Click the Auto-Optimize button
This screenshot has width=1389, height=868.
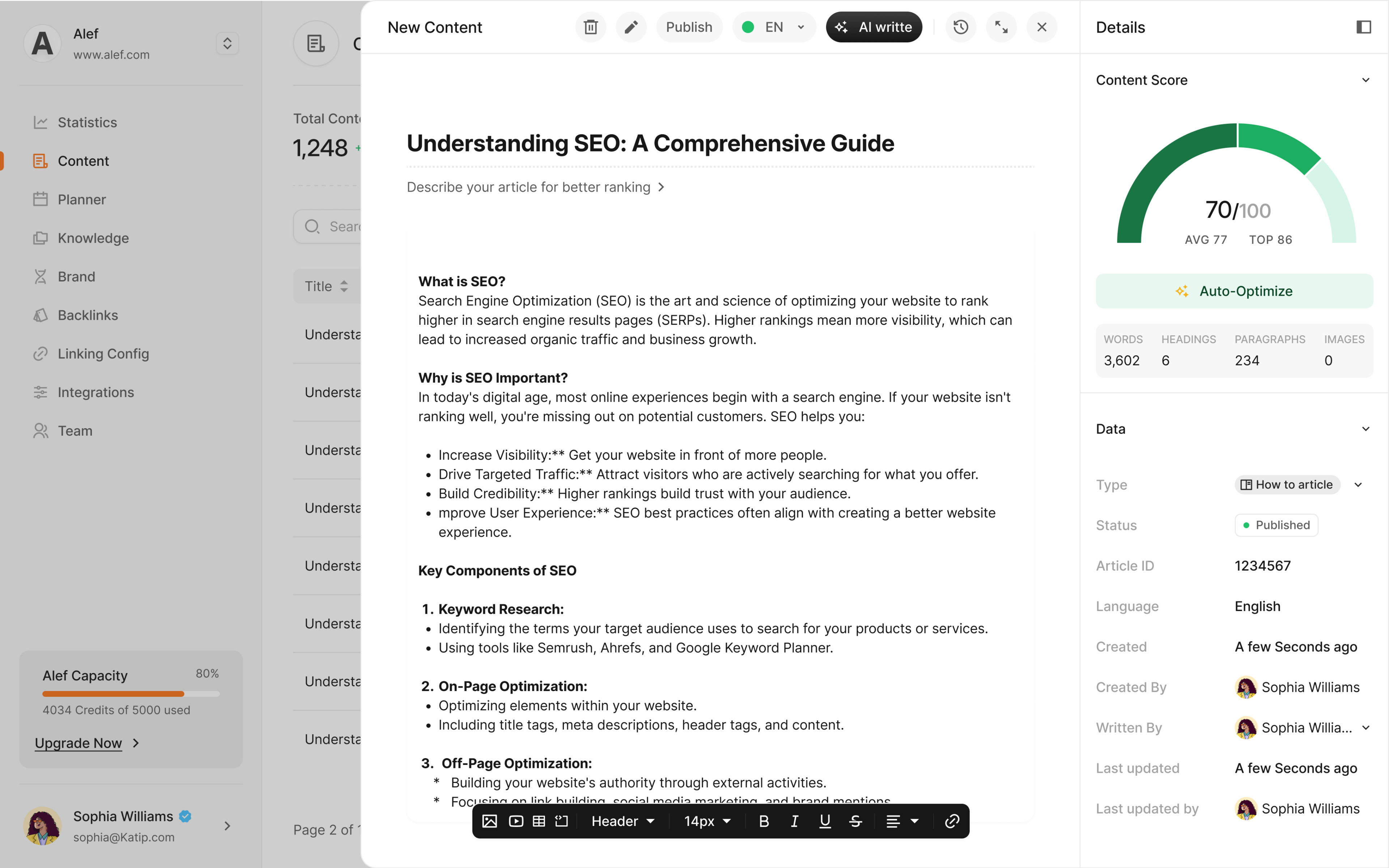tap(1234, 291)
